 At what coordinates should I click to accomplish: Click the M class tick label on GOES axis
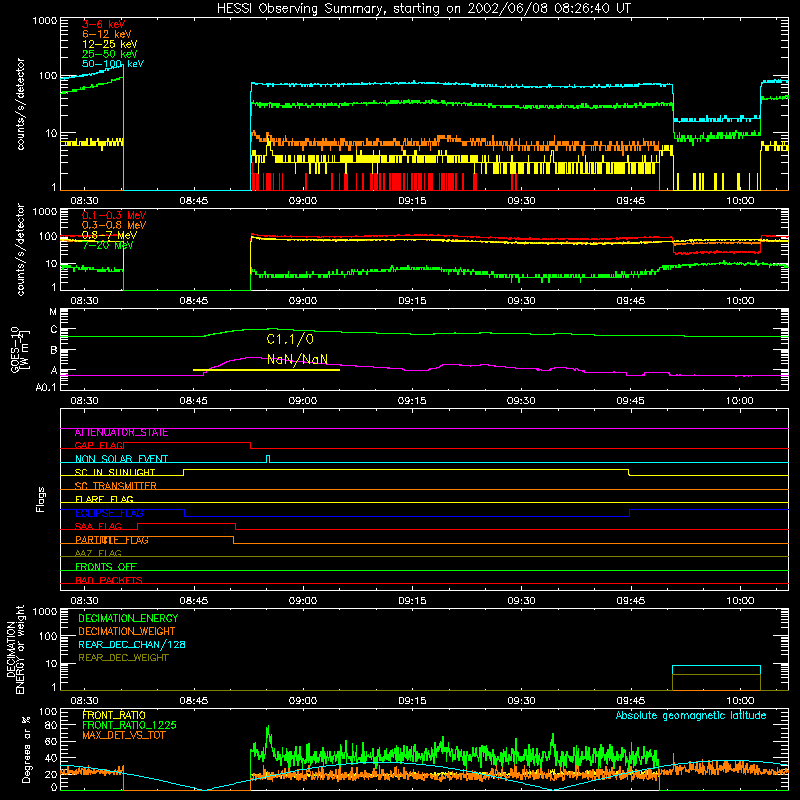(53, 312)
